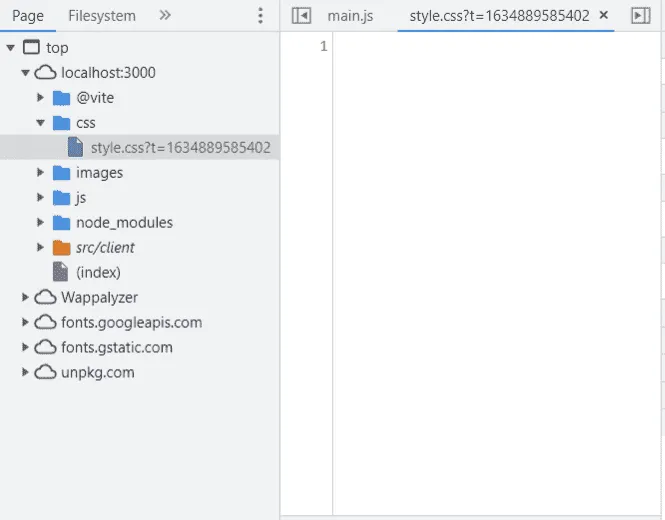
Task: Switch to the Filesystem tab
Action: [102, 16]
